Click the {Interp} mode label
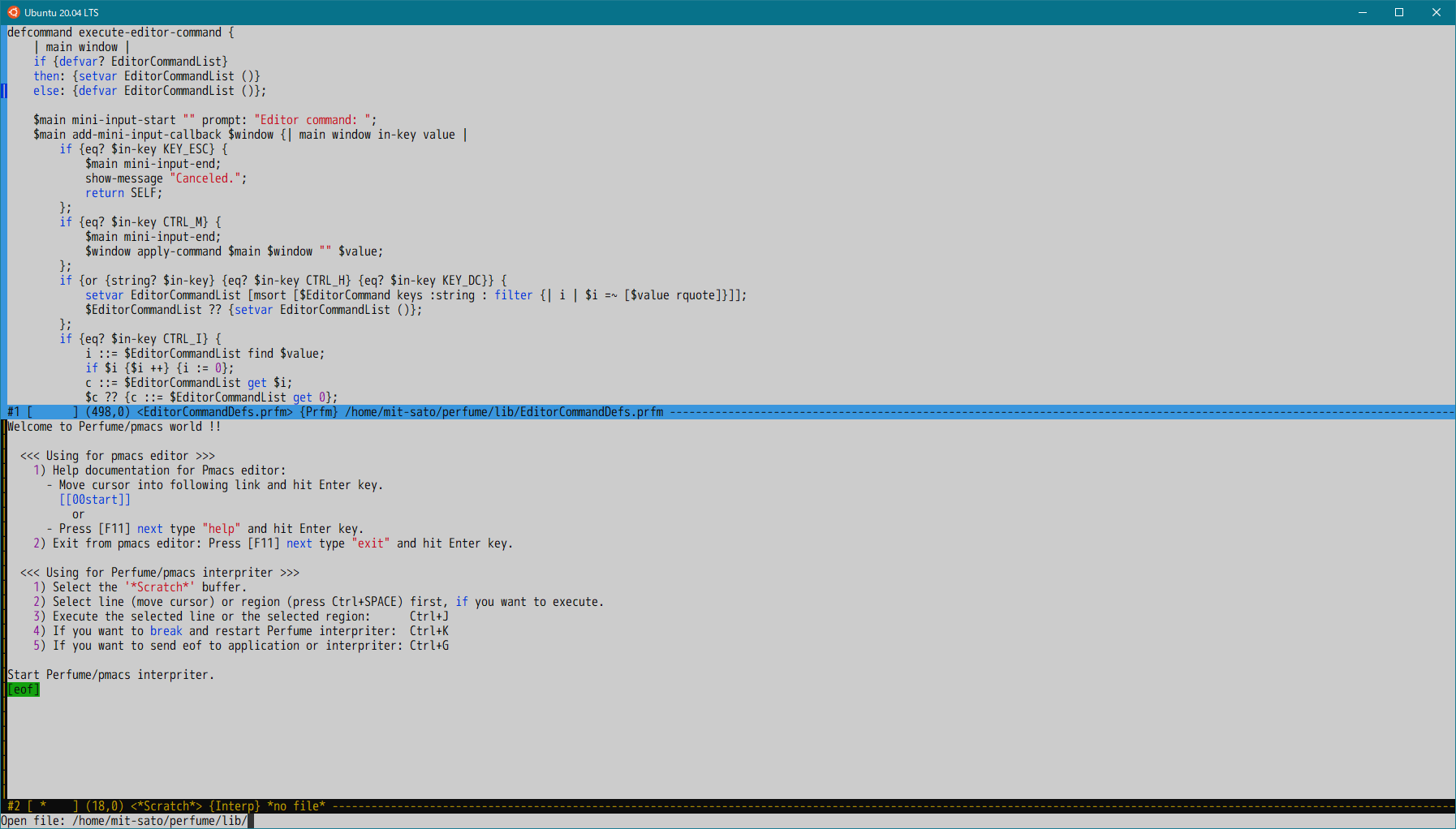Screen dimensions: 1456x829 [x=235, y=806]
